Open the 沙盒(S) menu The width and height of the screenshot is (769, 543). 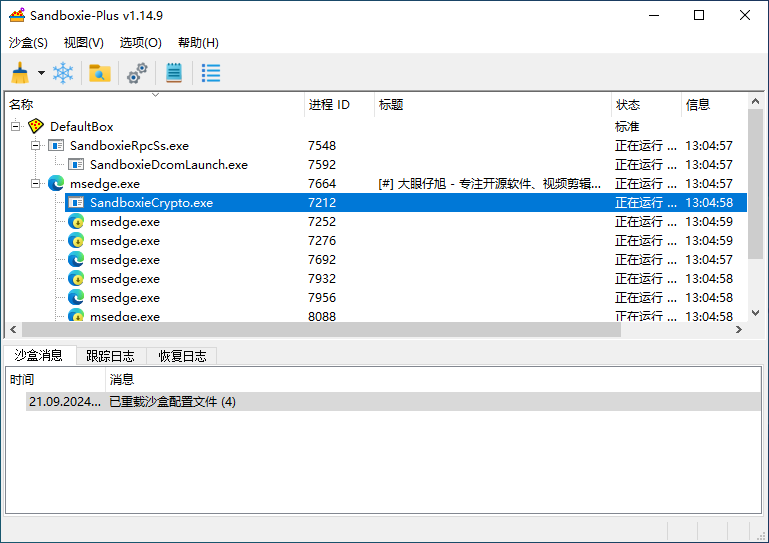28,43
